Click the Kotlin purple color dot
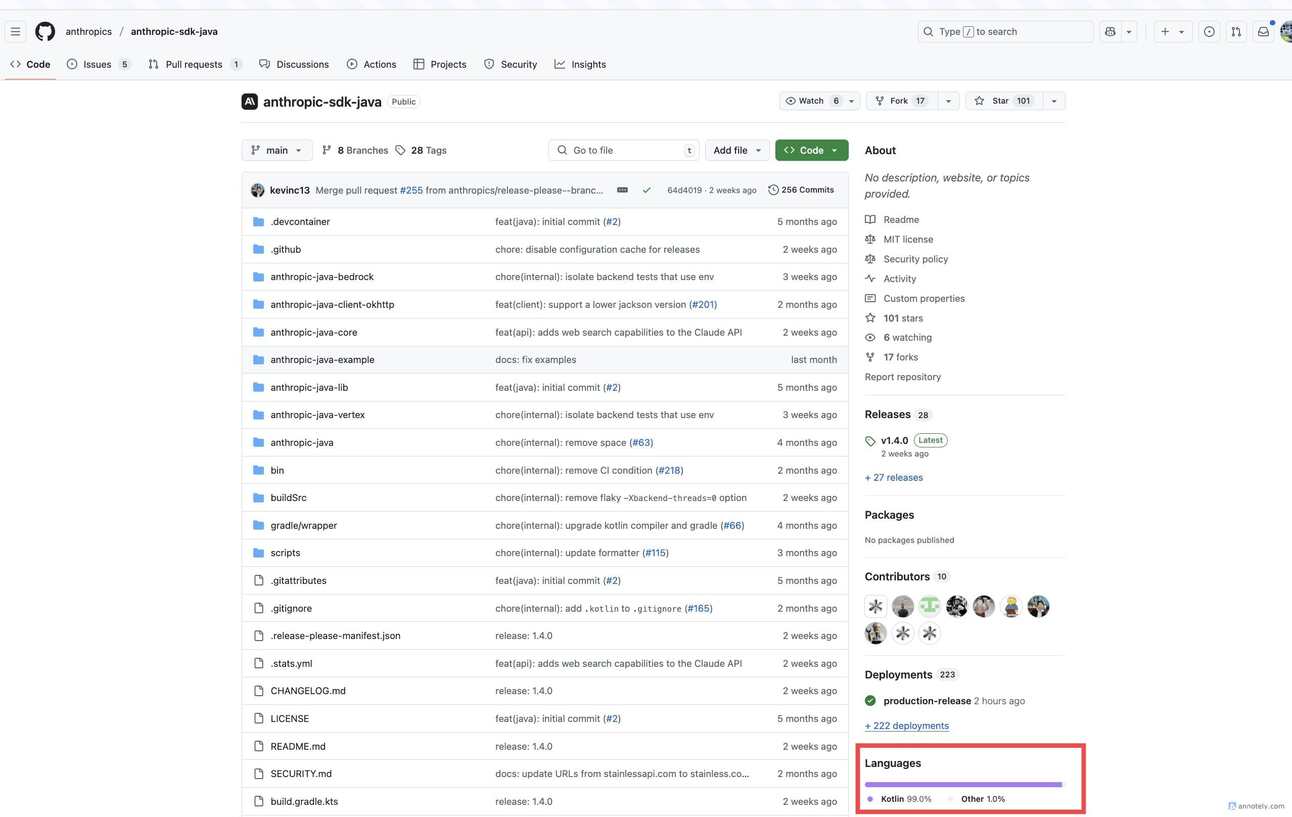Screen dimensions: 1292x817 tap(870, 799)
